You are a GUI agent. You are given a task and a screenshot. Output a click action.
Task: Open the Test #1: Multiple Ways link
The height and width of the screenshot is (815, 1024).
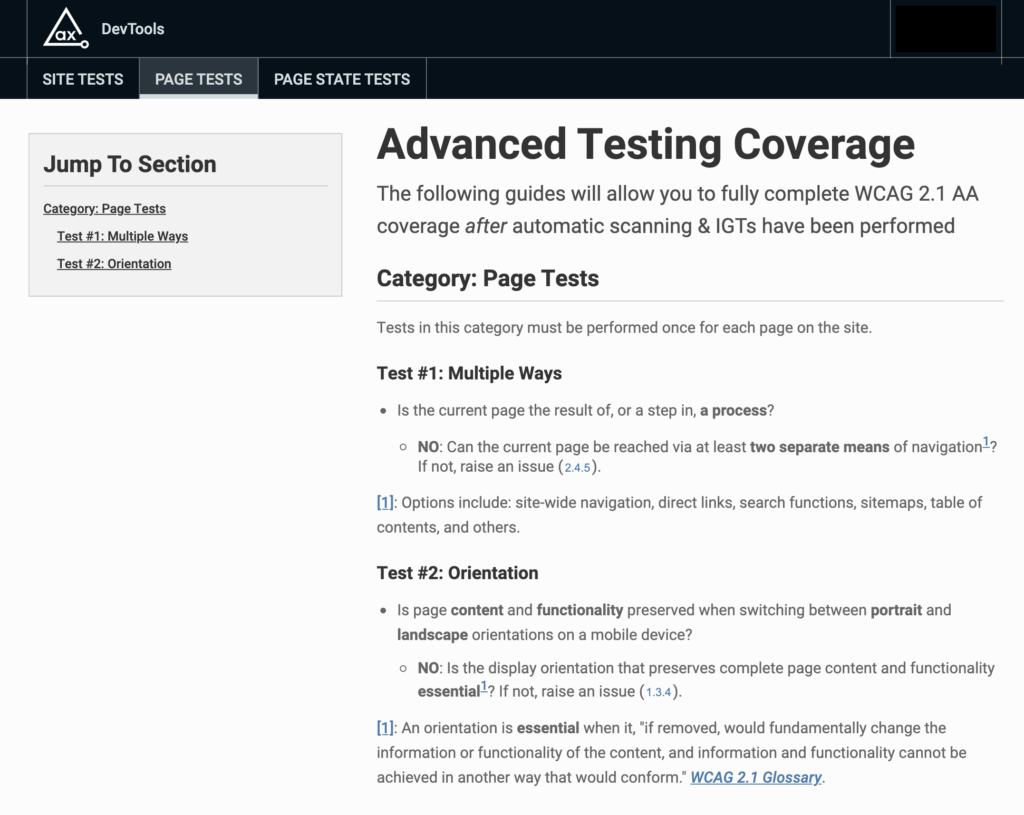(x=122, y=236)
